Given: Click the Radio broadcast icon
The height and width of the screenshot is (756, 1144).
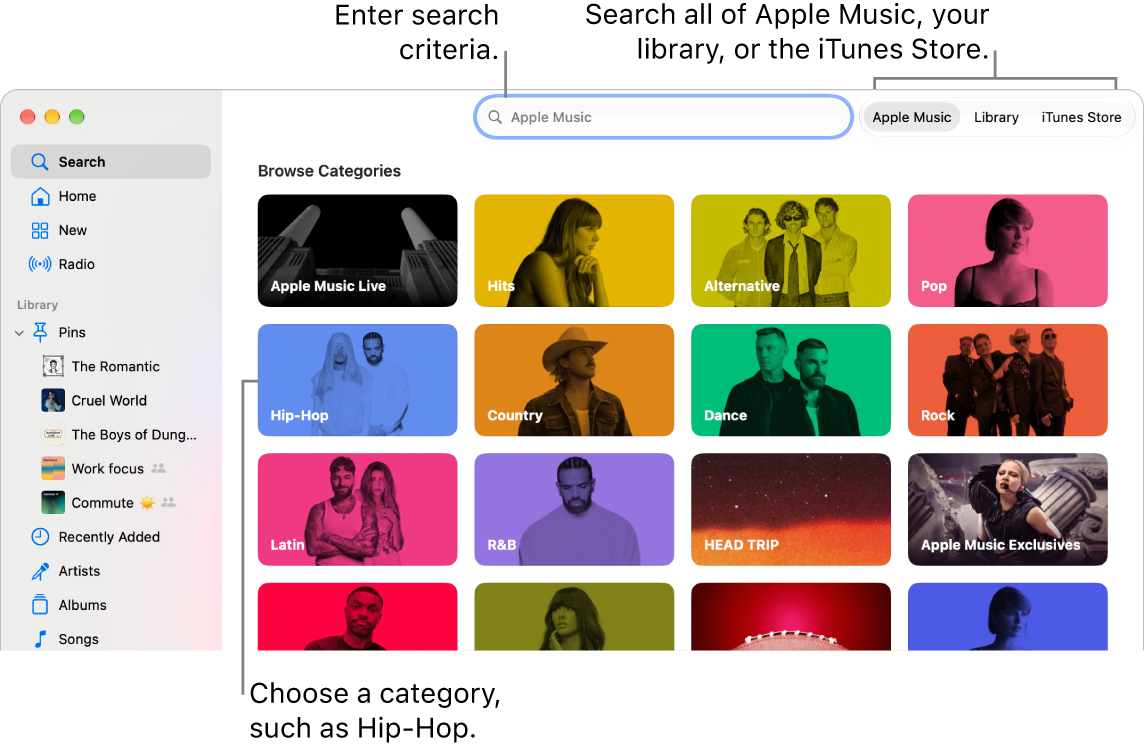Looking at the screenshot, I should click(x=39, y=264).
